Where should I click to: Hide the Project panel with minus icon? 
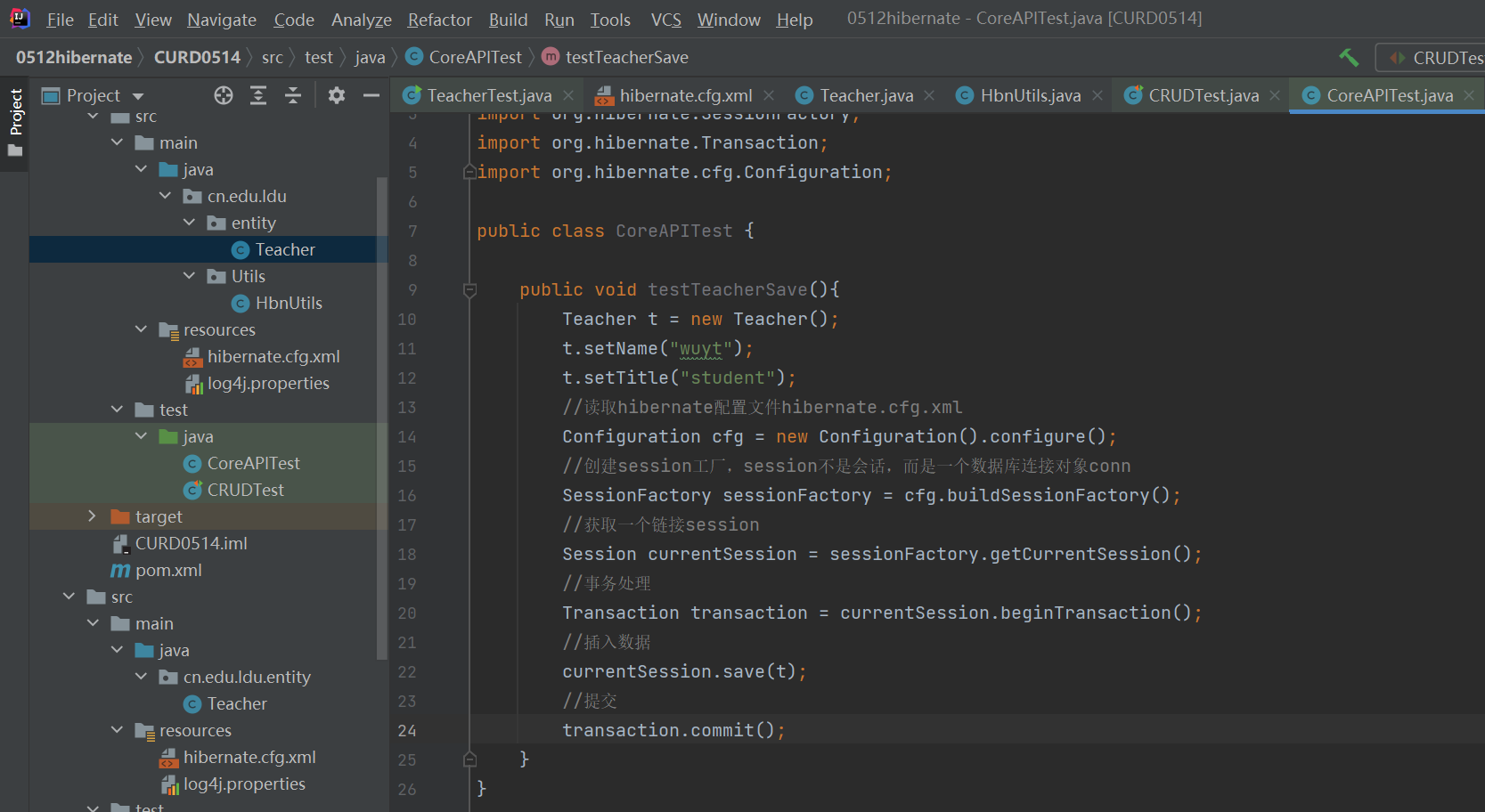[x=371, y=95]
